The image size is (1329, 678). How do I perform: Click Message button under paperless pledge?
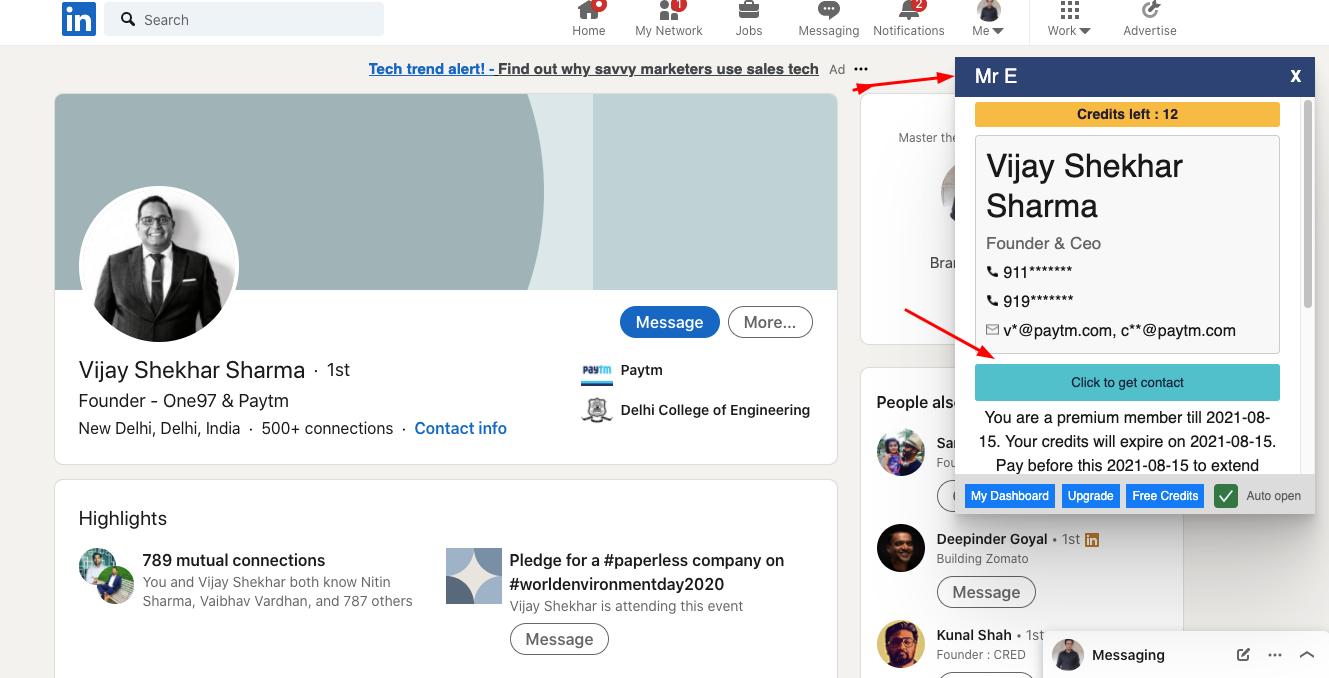(x=559, y=639)
